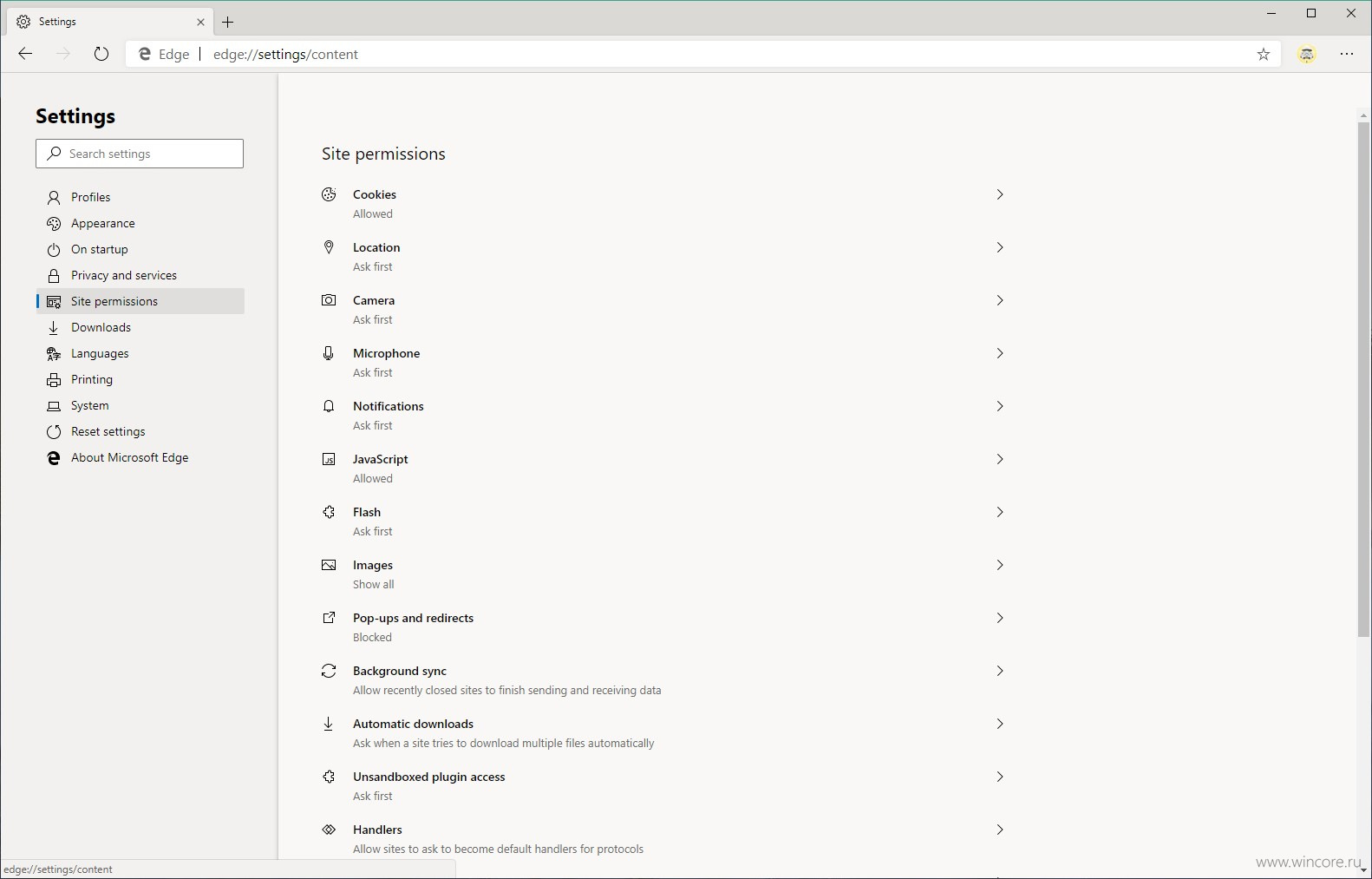Expand Camera settings chevron

click(1000, 300)
